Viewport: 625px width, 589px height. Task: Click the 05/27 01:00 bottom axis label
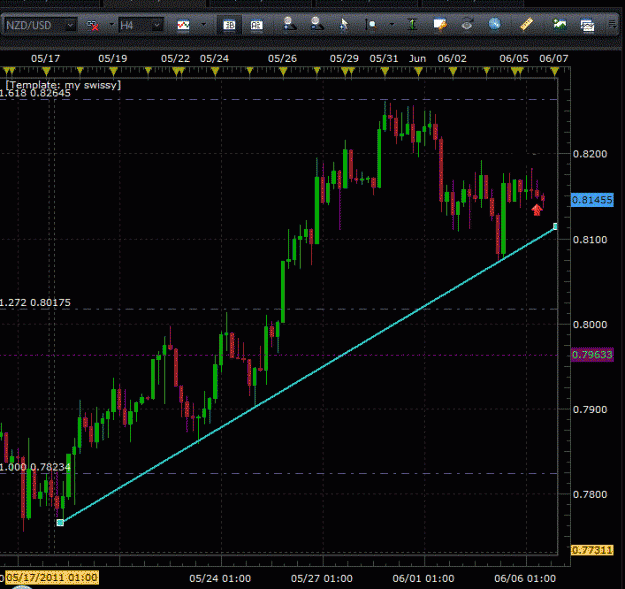pos(322,578)
